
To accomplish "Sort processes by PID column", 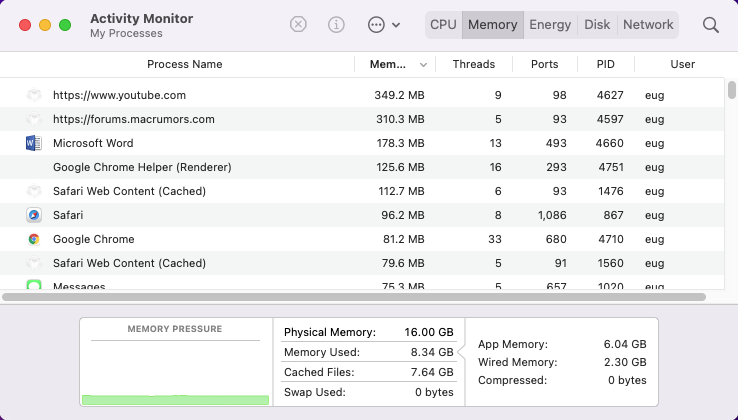I will (606, 64).
